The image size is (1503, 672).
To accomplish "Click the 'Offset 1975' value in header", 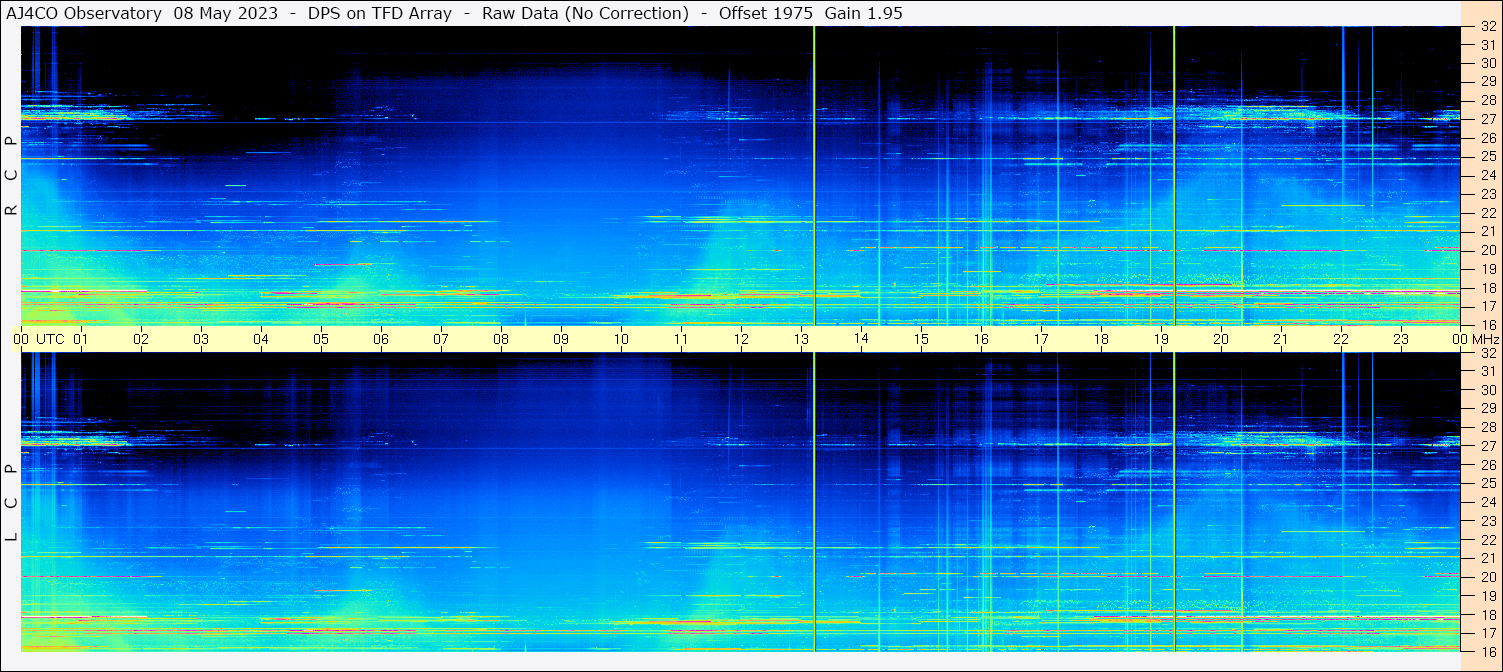I will tap(765, 14).
